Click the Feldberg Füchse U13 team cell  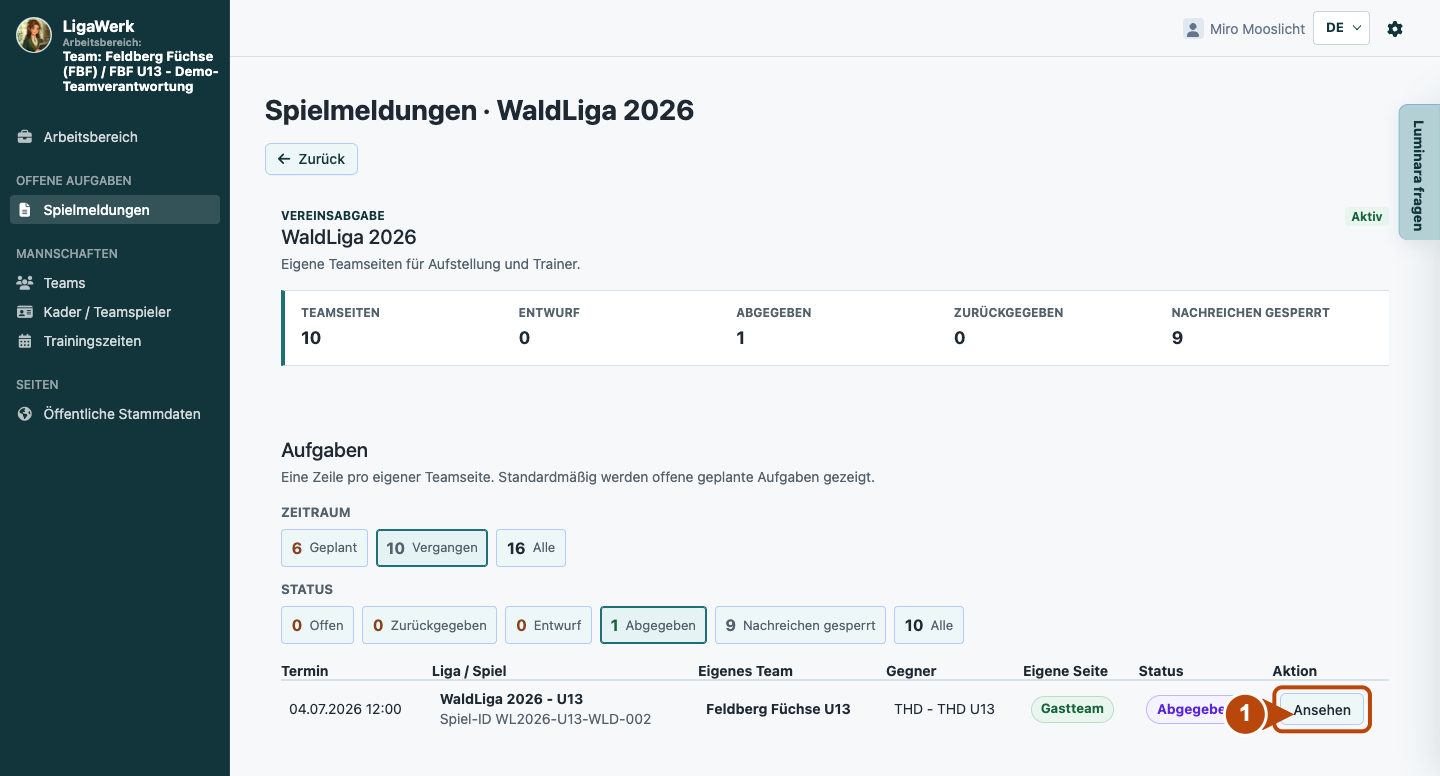click(x=778, y=709)
